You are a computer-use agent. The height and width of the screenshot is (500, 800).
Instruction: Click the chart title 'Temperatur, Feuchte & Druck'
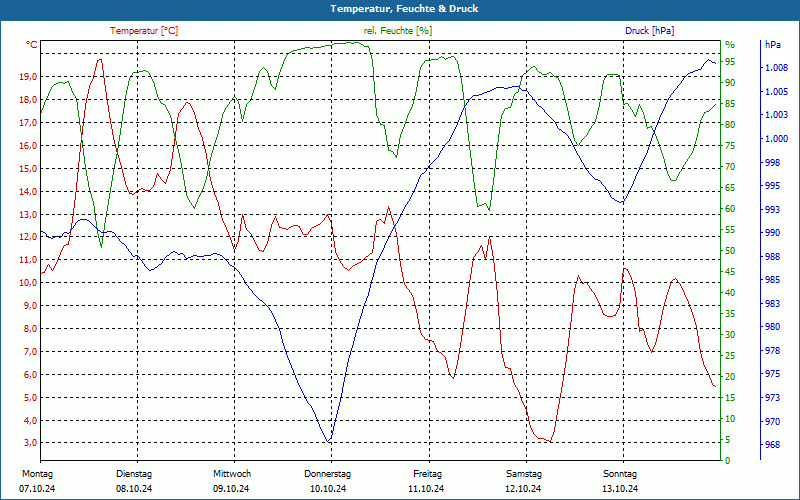click(404, 9)
